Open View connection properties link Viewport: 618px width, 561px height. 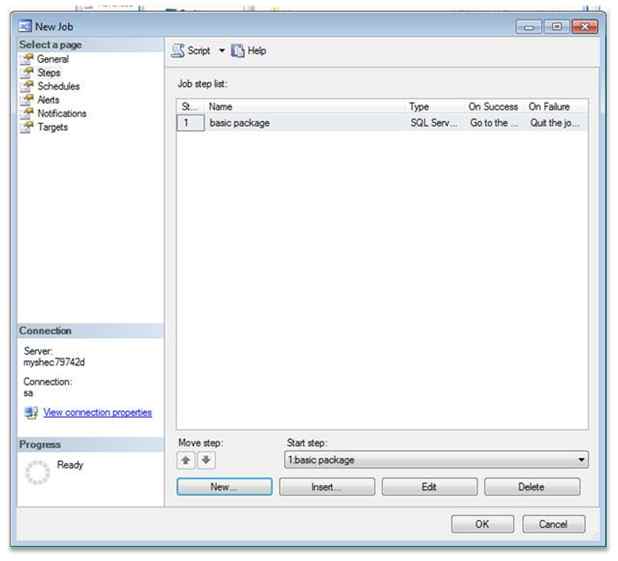click(x=98, y=412)
